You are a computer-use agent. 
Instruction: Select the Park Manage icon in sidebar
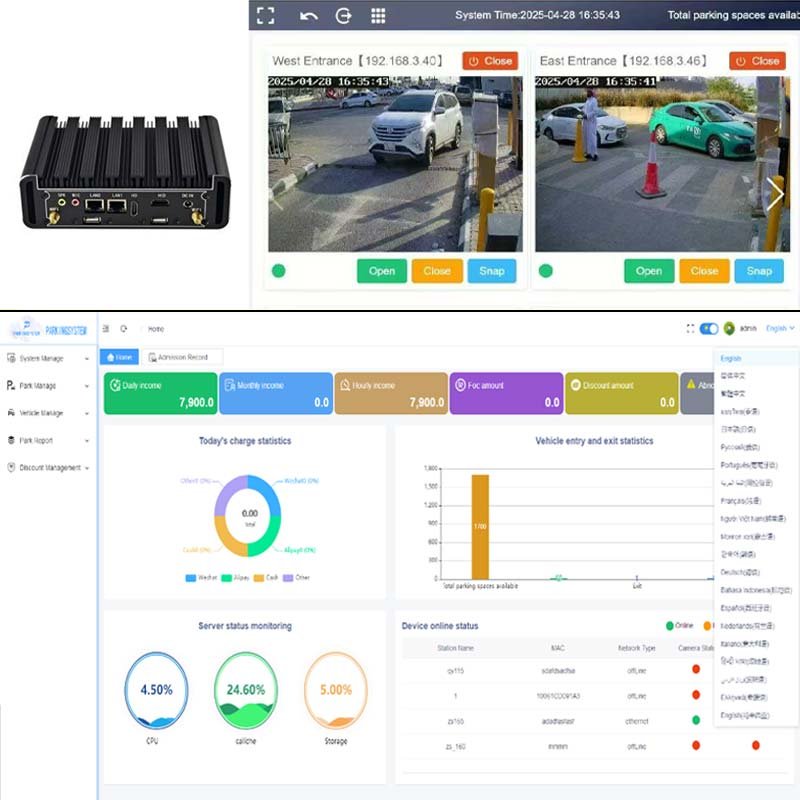coord(10,385)
